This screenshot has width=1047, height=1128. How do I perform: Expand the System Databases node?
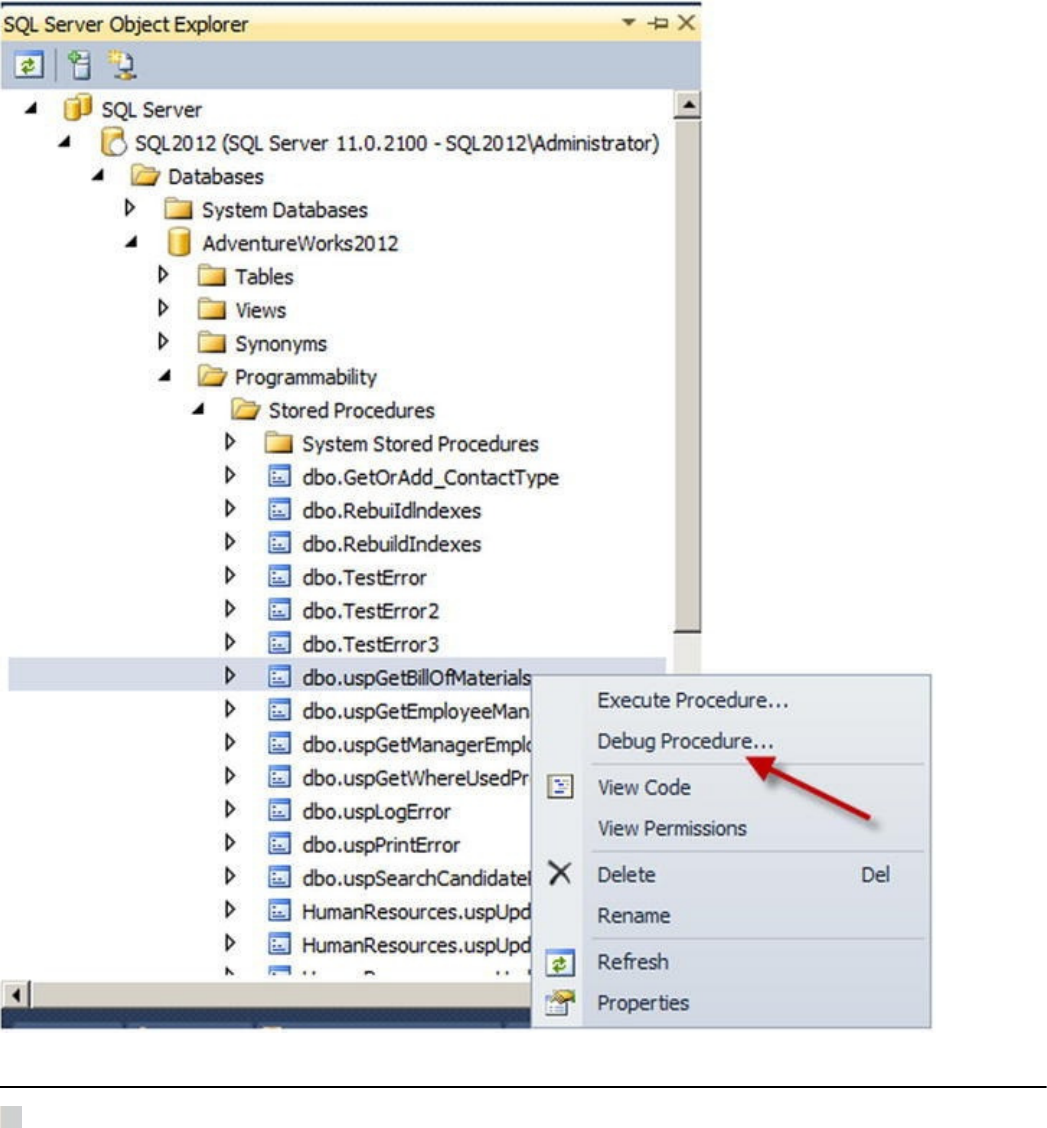coord(130,208)
